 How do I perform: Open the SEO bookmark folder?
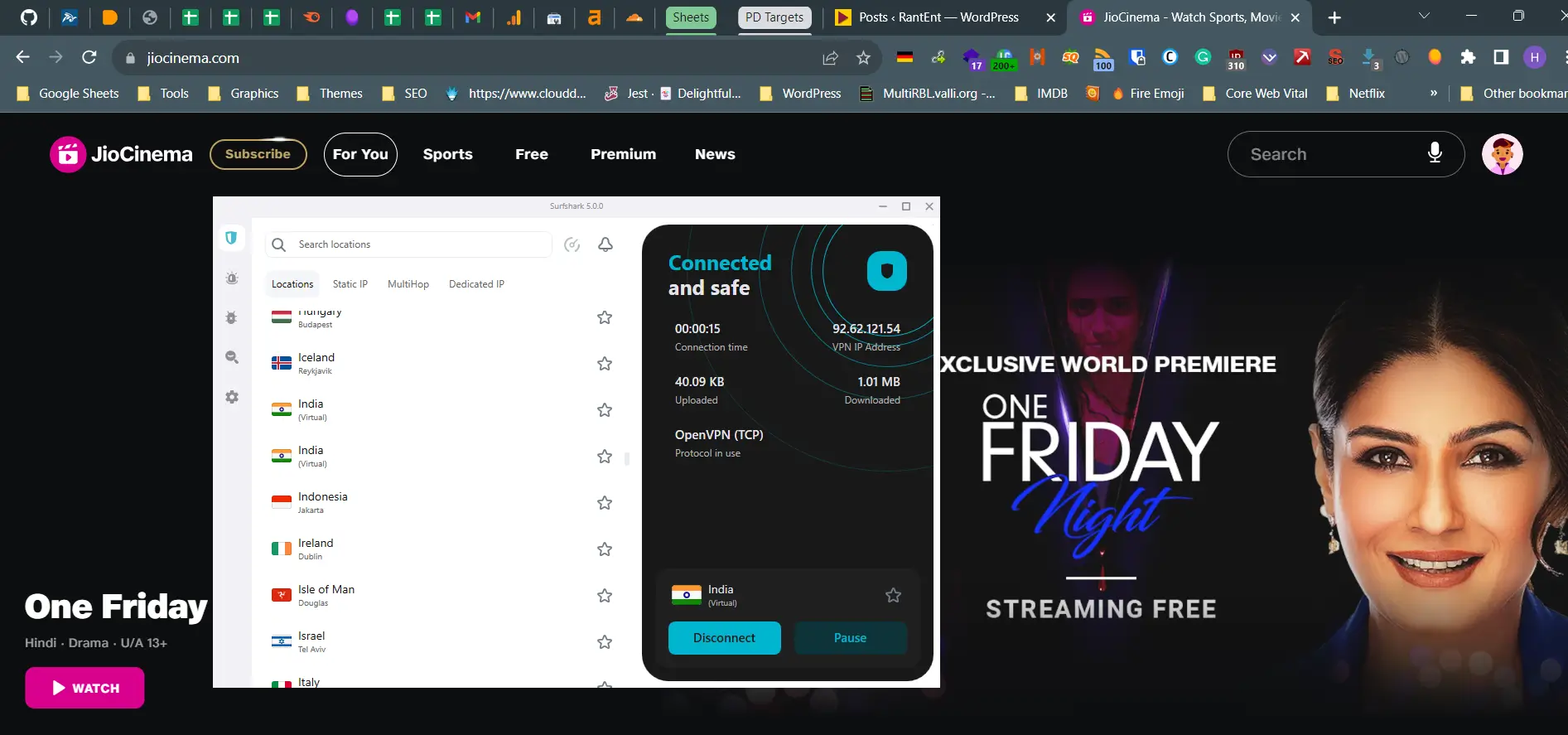click(404, 94)
